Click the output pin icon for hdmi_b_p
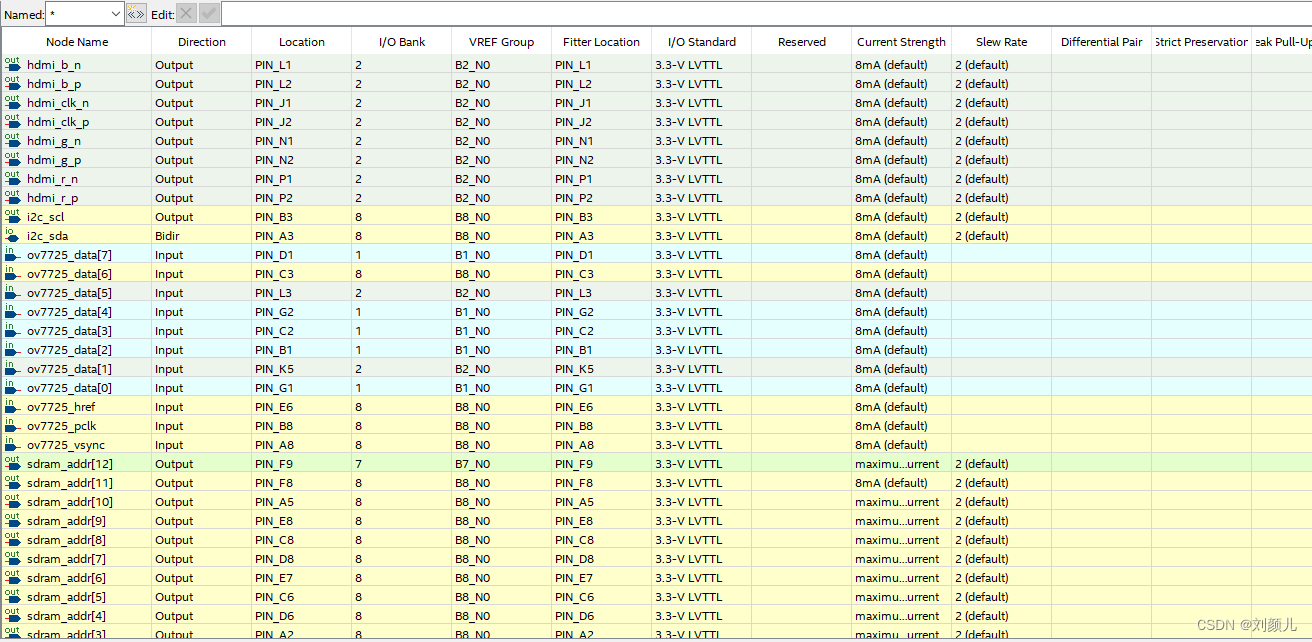 click(12, 84)
